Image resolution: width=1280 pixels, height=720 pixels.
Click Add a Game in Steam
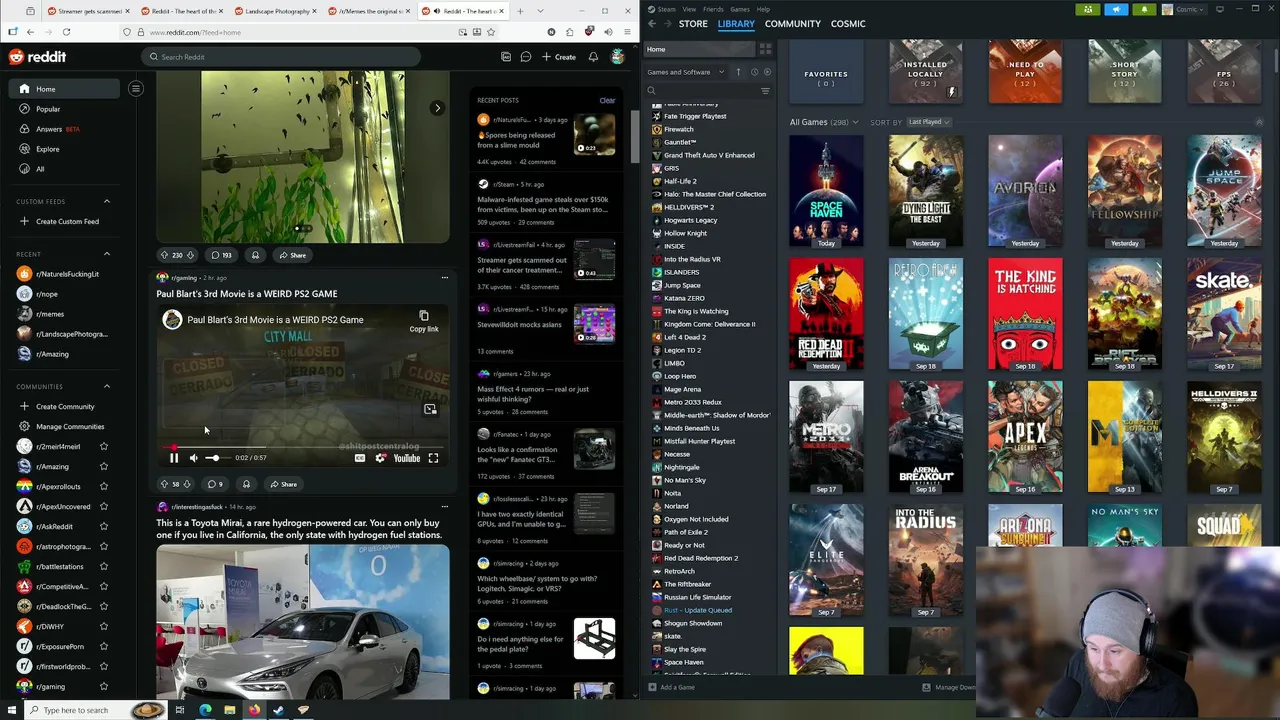pos(671,687)
